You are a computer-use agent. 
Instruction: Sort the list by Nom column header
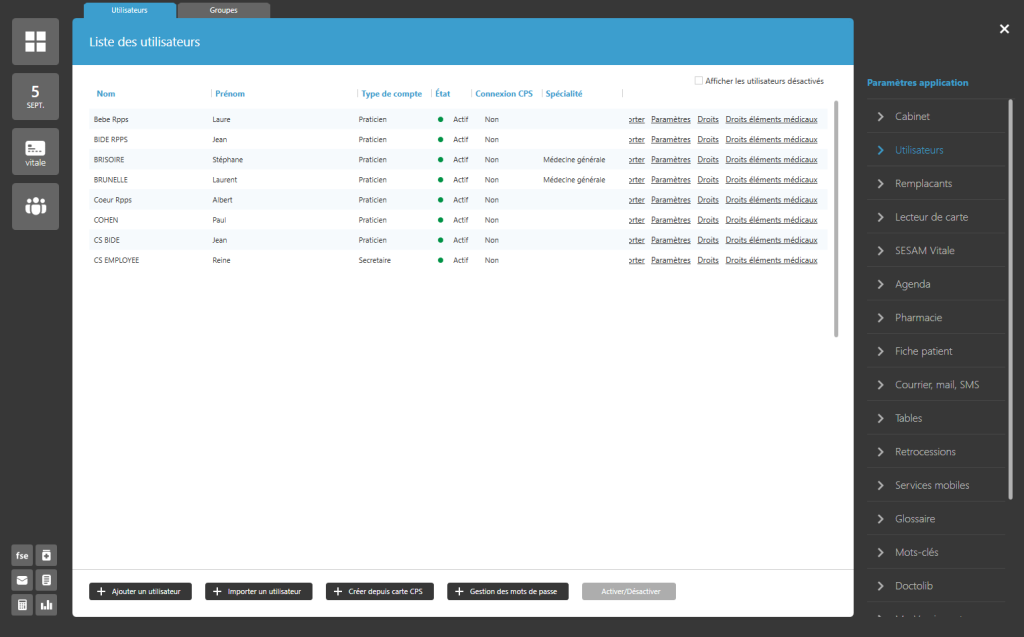106,94
